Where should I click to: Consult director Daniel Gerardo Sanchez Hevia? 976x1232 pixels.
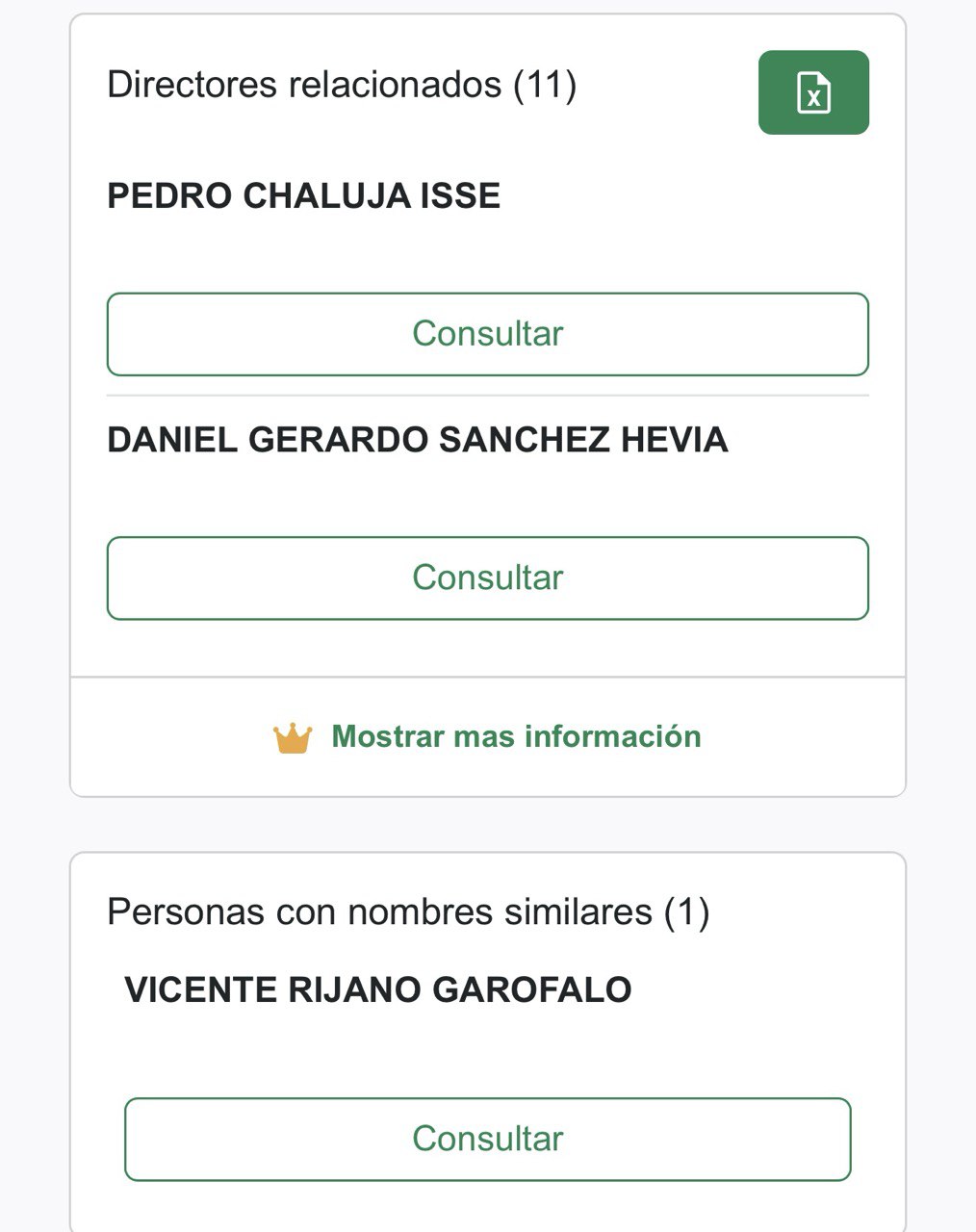[x=488, y=577]
